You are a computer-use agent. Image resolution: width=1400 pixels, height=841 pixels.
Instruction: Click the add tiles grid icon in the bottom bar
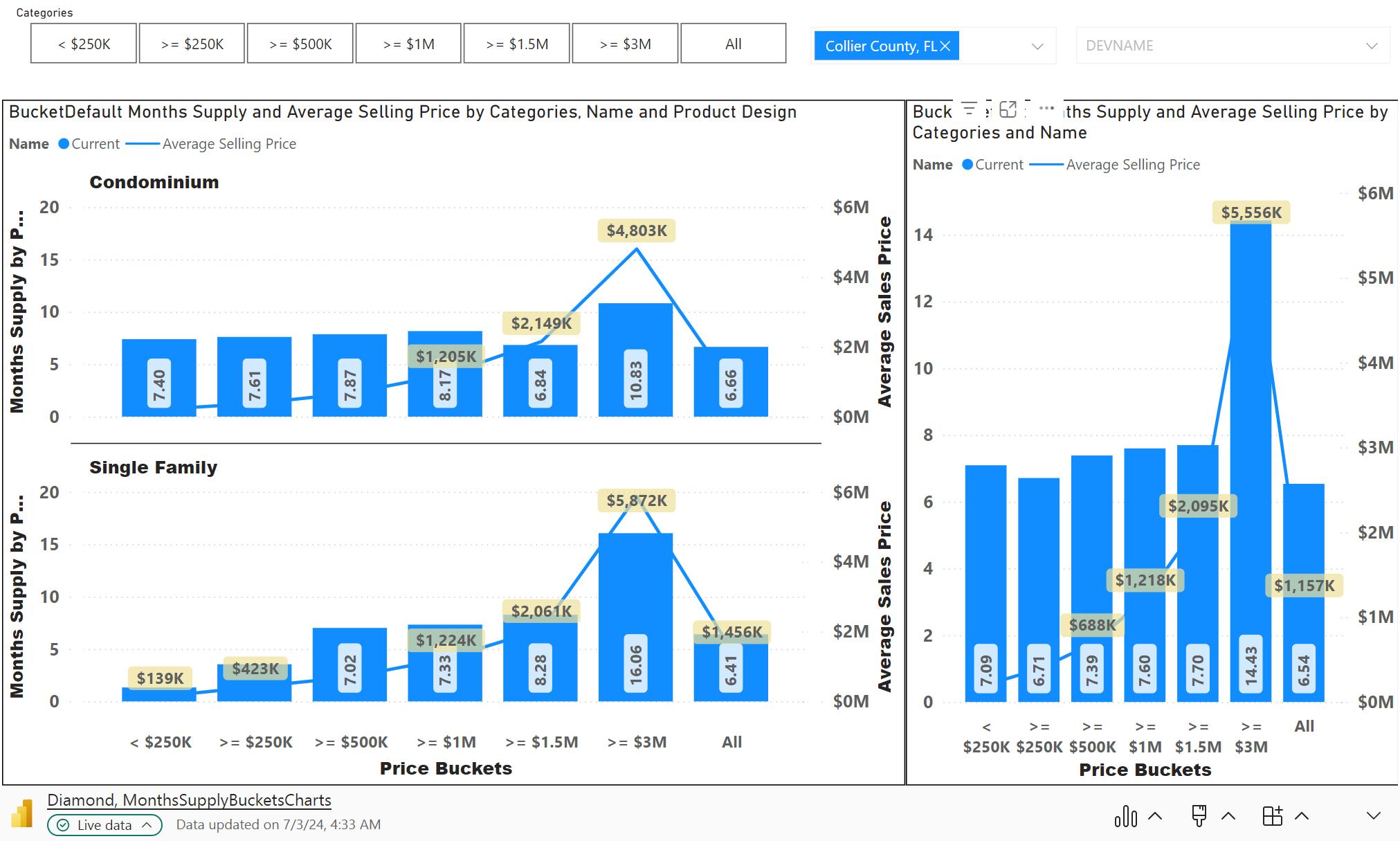[1273, 816]
